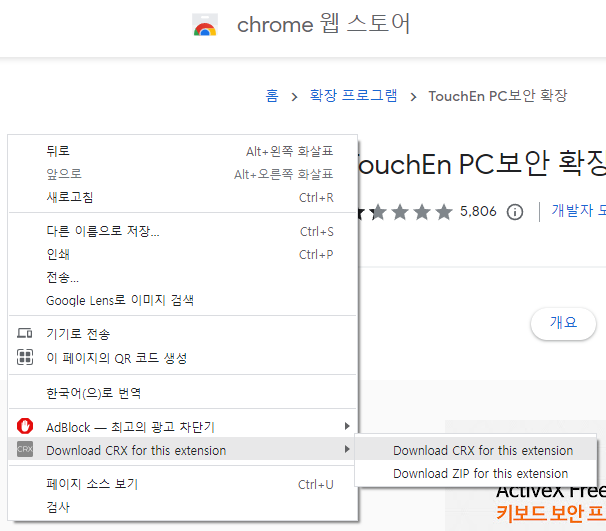The width and height of the screenshot is (606, 531).
Task: Open the 홈 breadcrumb link
Action: 272,95
